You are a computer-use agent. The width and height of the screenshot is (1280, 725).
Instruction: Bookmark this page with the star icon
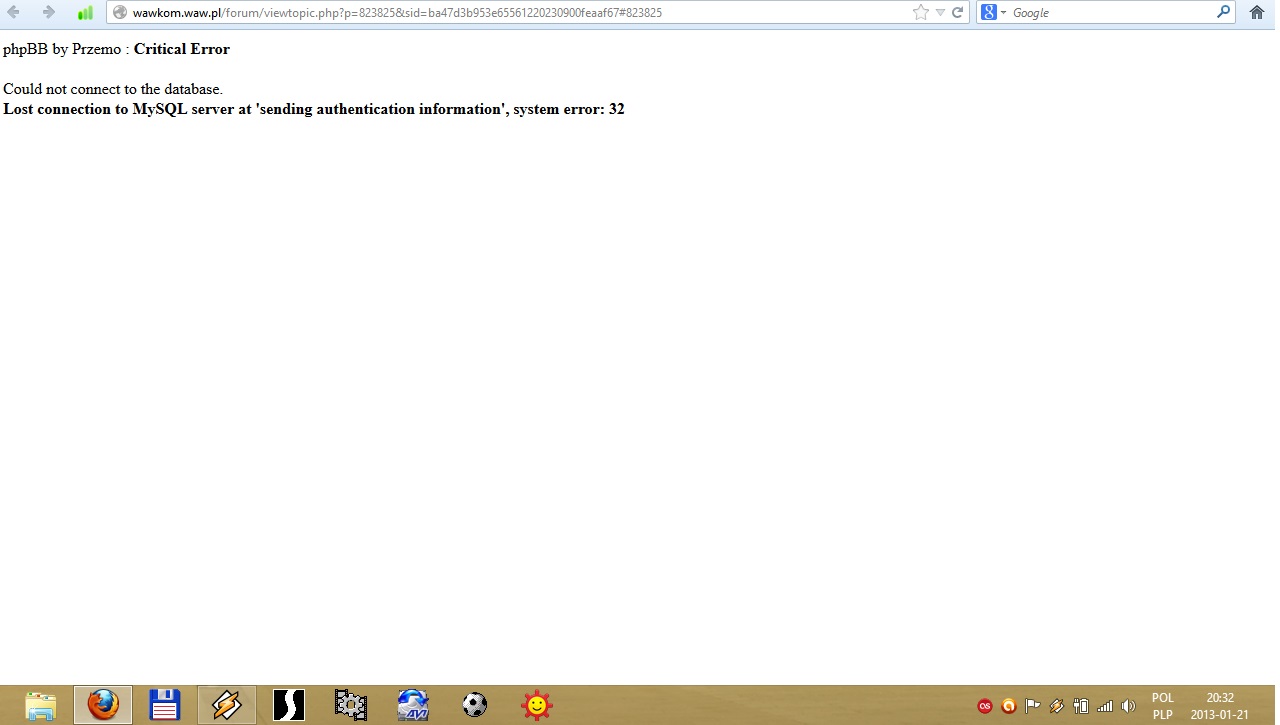click(921, 13)
